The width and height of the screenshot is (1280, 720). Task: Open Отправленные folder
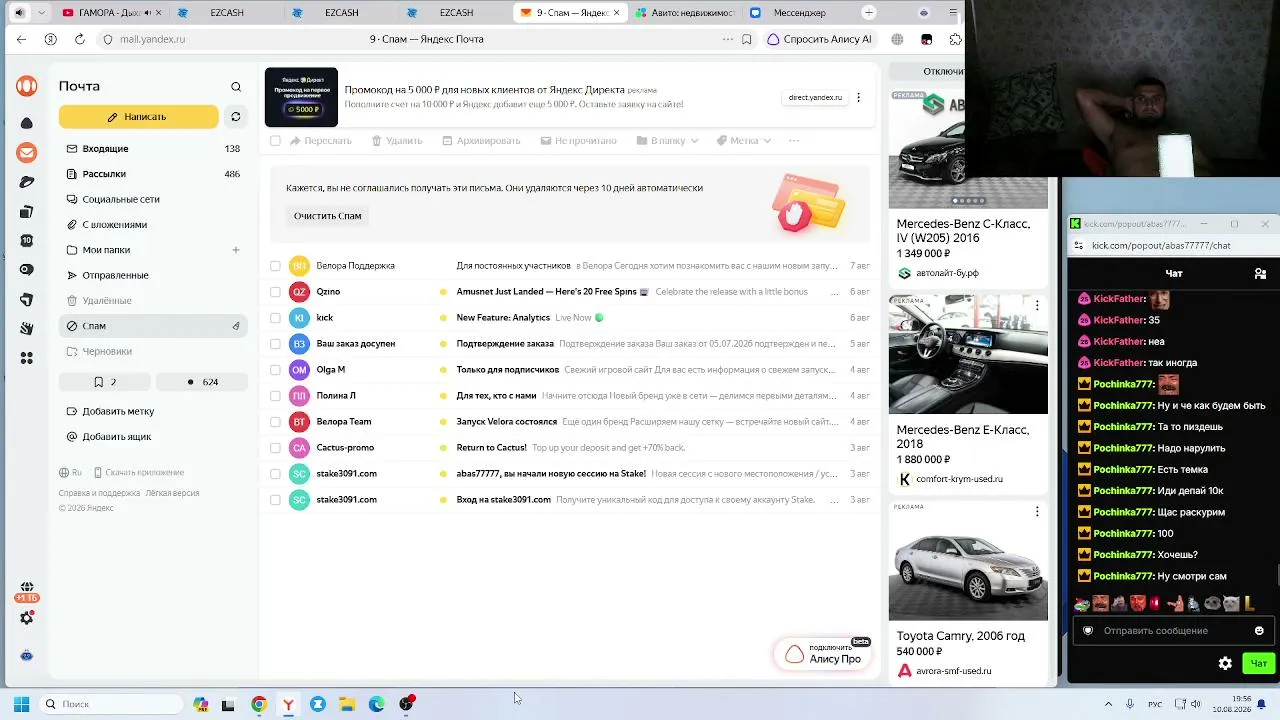tap(153, 275)
